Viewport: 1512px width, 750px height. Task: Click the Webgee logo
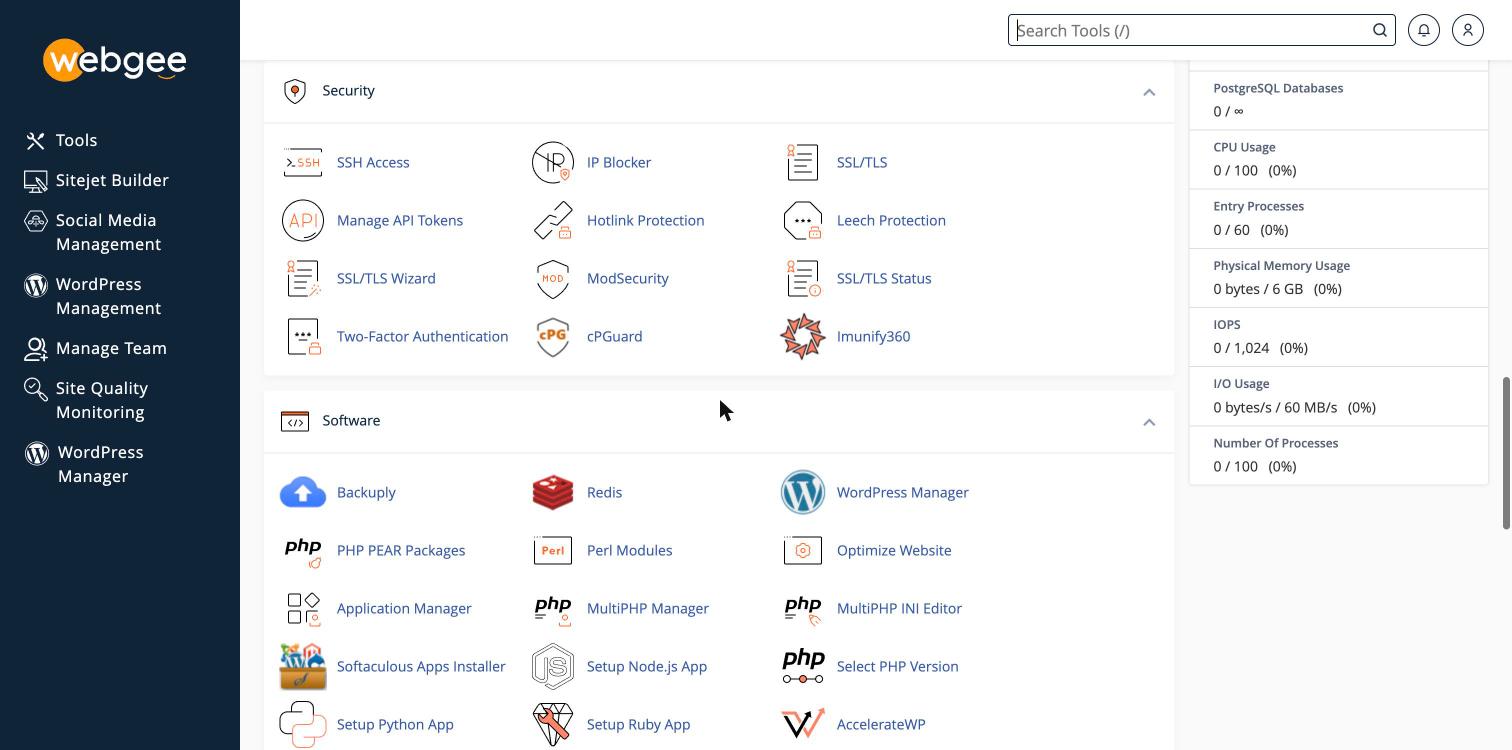click(x=115, y=60)
